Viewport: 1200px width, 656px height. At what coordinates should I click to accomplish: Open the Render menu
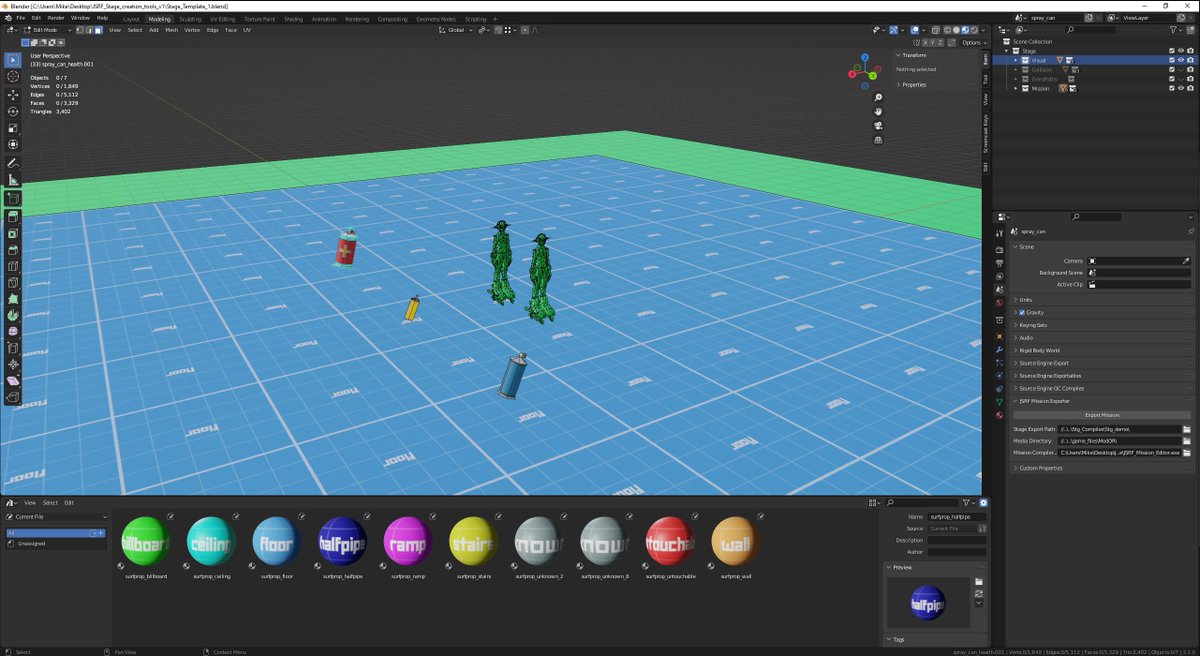[56, 18]
